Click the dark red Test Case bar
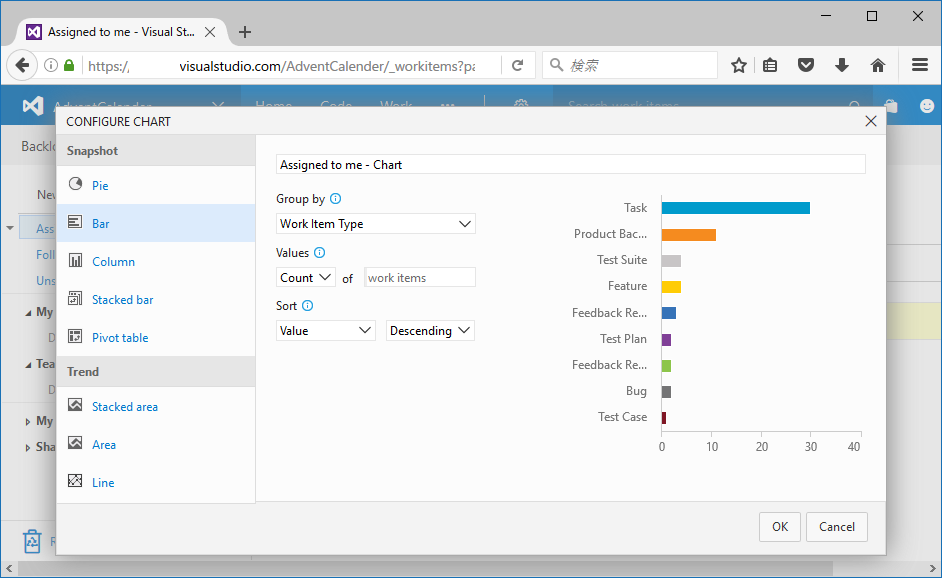The image size is (942, 578). coord(664,418)
